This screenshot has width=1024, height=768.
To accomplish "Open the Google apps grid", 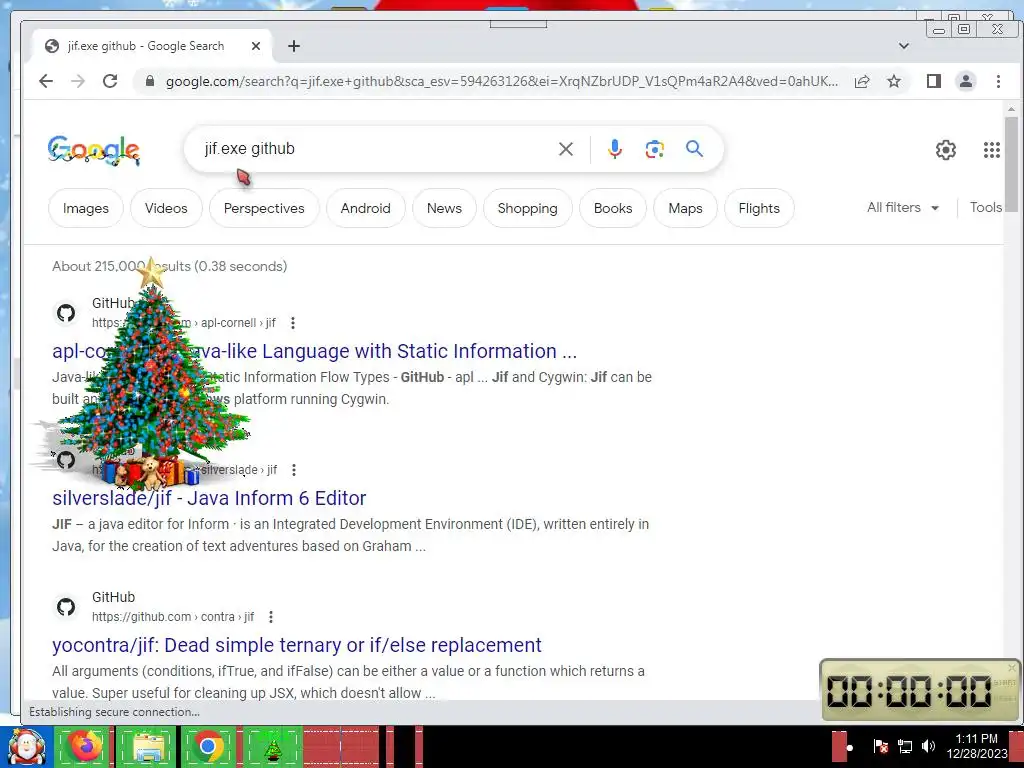I will (992, 150).
